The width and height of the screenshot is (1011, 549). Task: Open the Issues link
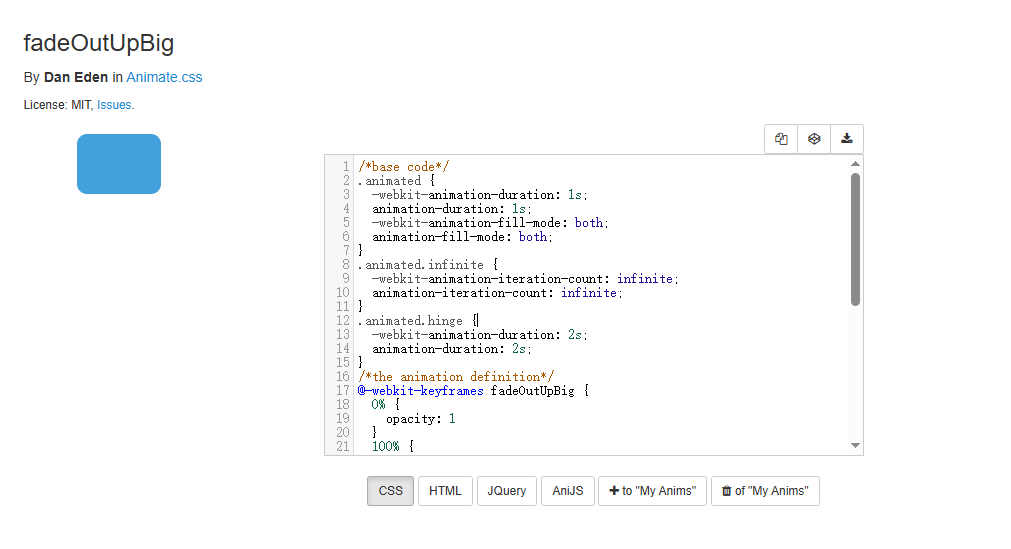(x=114, y=105)
